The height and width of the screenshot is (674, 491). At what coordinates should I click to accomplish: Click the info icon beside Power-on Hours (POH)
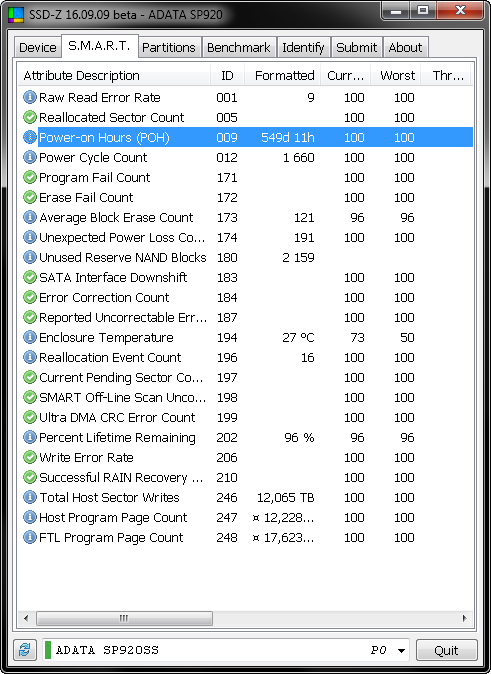(x=30, y=138)
